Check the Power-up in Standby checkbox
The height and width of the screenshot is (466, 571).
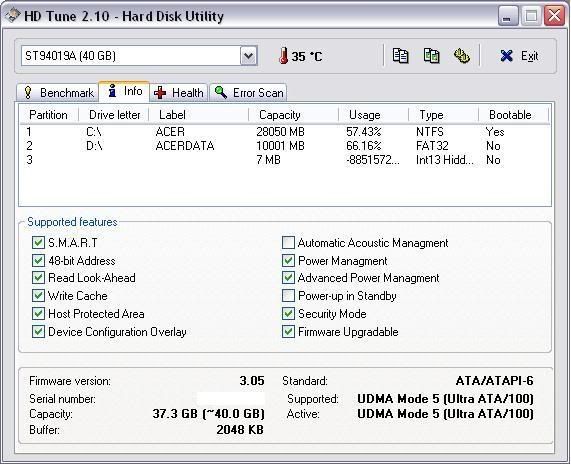pyautogui.click(x=288, y=296)
